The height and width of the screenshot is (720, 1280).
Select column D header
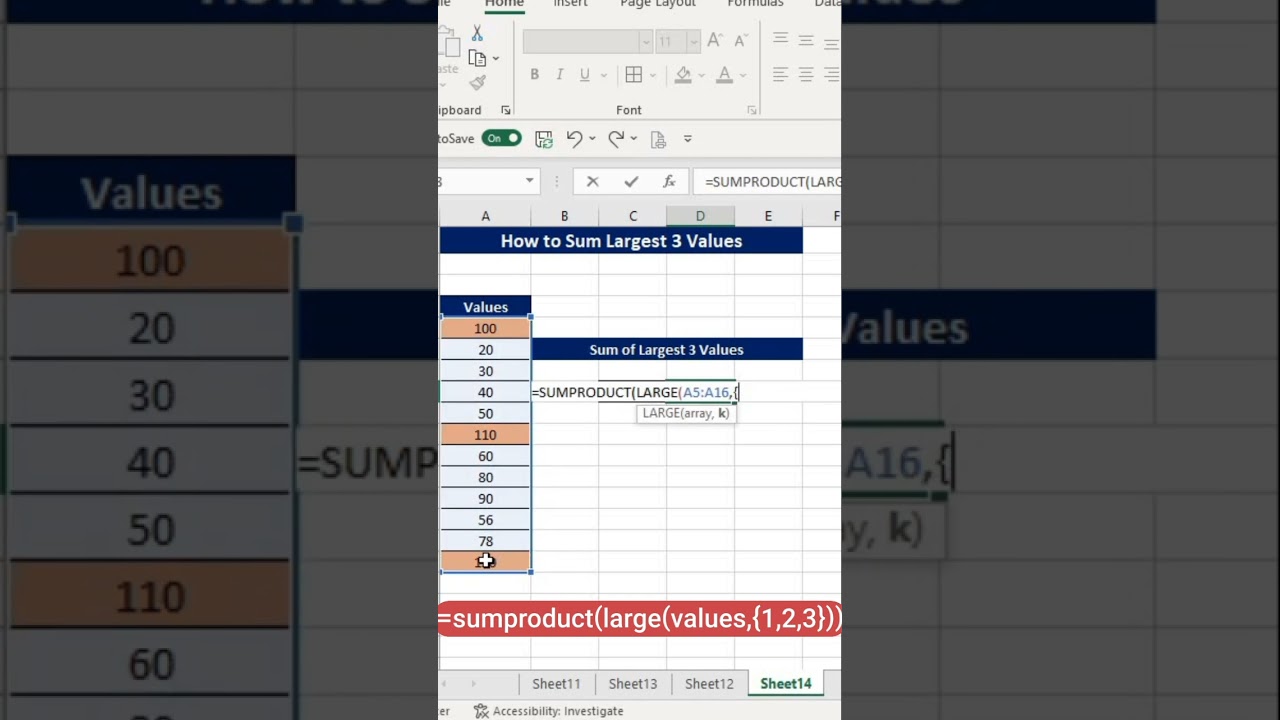click(x=700, y=216)
